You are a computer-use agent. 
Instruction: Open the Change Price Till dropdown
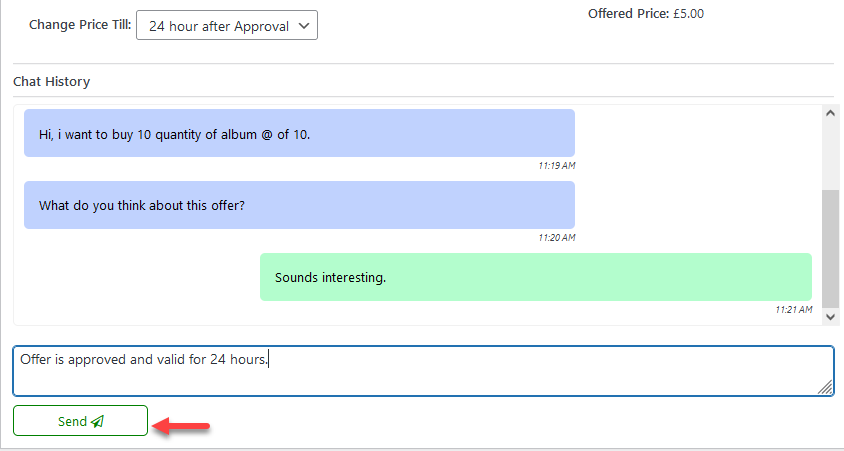pos(226,26)
